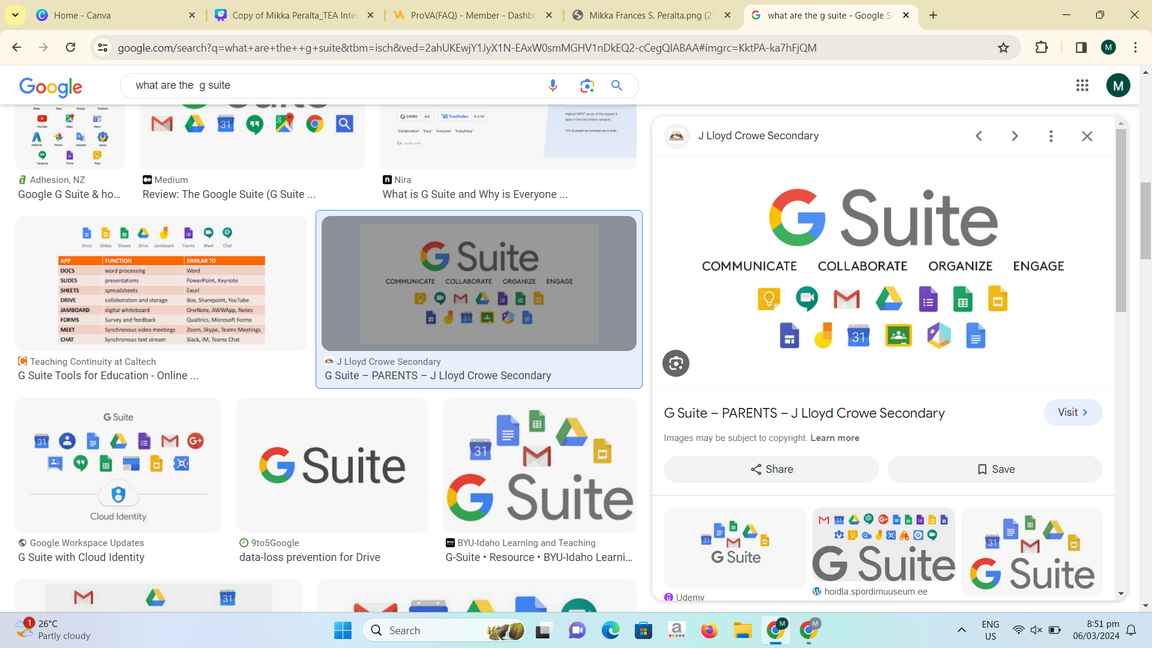The height and width of the screenshot is (648, 1152).
Task: Open G Suite – PARENTS title link in panel
Action: pos(804,413)
